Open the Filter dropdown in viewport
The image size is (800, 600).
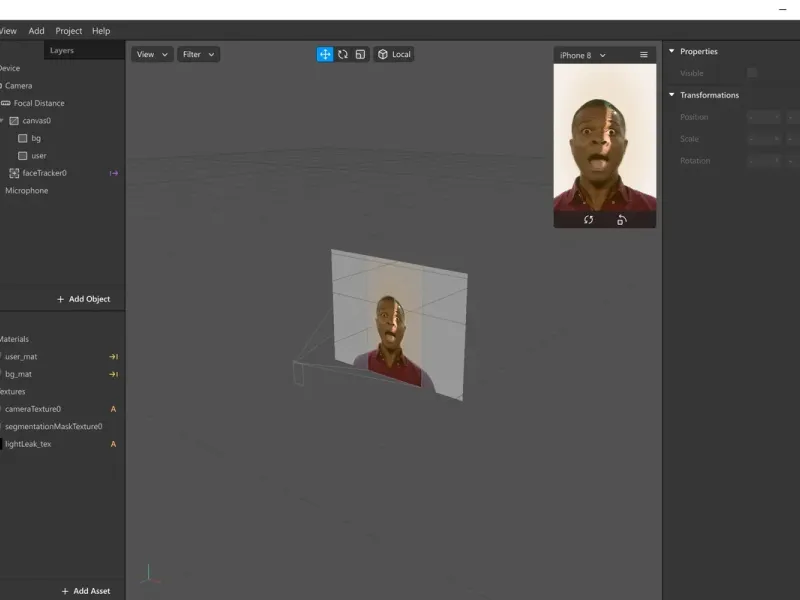coord(198,54)
